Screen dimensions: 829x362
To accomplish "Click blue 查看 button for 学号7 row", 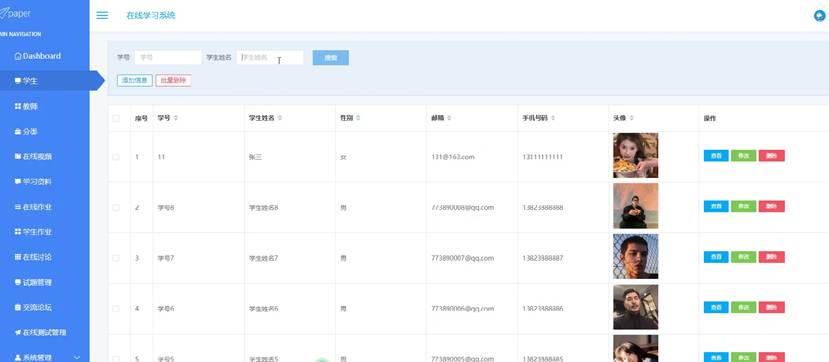I will coord(716,257).
